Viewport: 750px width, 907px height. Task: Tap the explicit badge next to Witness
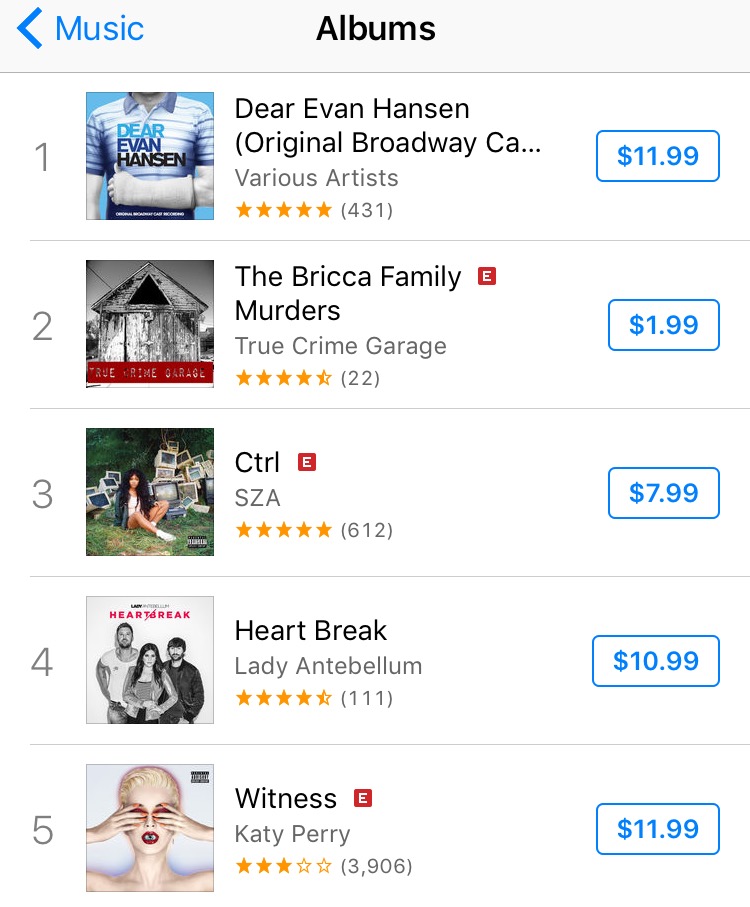point(363,798)
